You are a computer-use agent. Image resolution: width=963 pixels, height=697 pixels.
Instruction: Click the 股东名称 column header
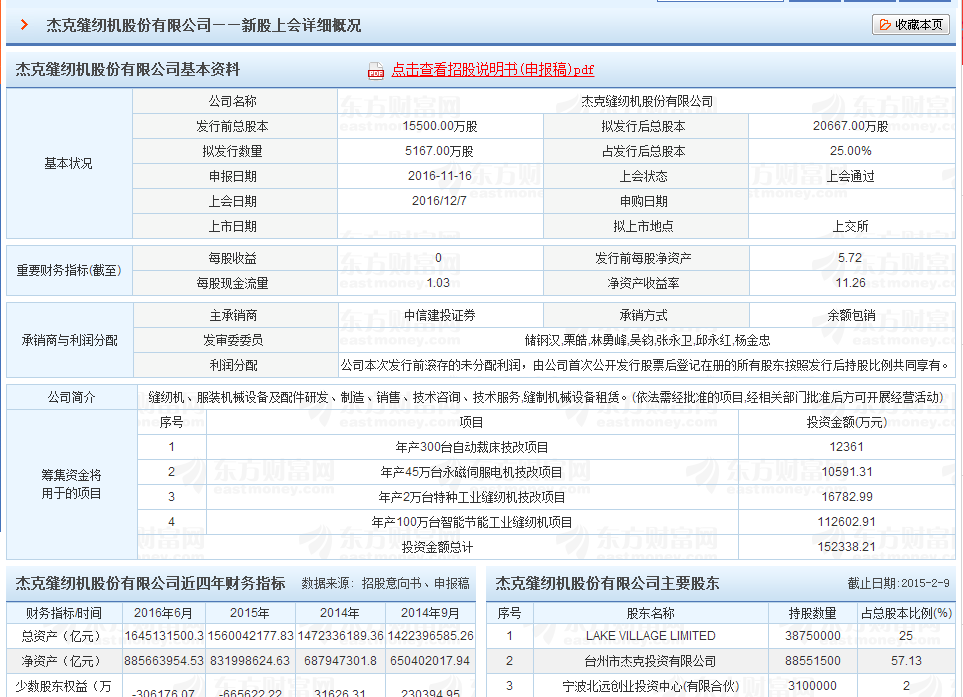tap(650, 613)
